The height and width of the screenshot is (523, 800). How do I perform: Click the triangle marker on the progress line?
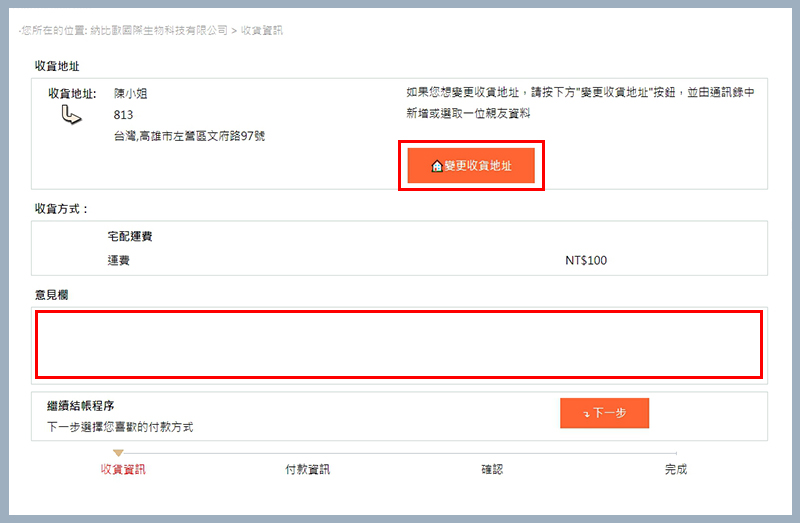click(118, 453)
